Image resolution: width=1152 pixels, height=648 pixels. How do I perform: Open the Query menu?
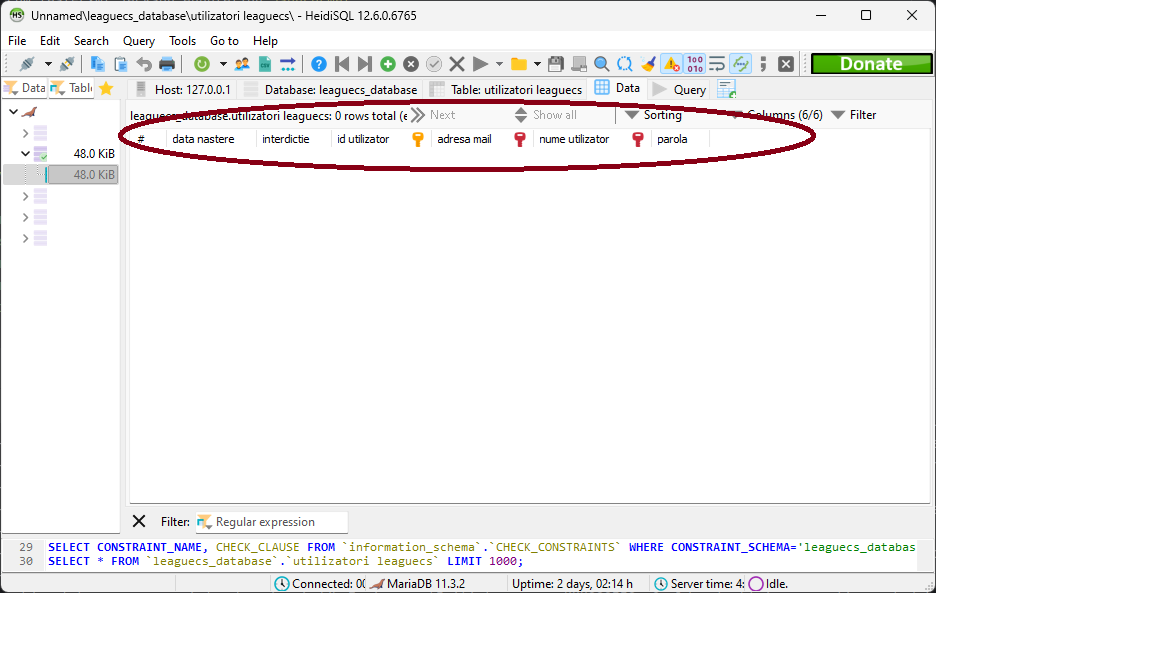139,40
